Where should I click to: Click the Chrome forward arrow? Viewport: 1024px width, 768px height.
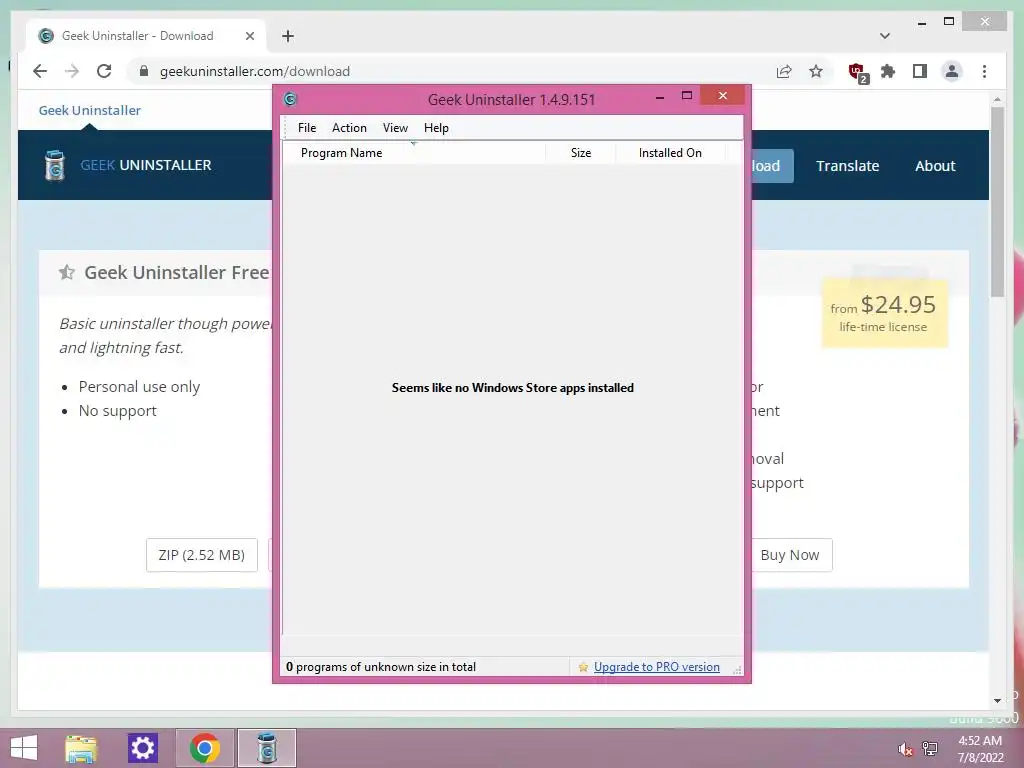point(72,71)
